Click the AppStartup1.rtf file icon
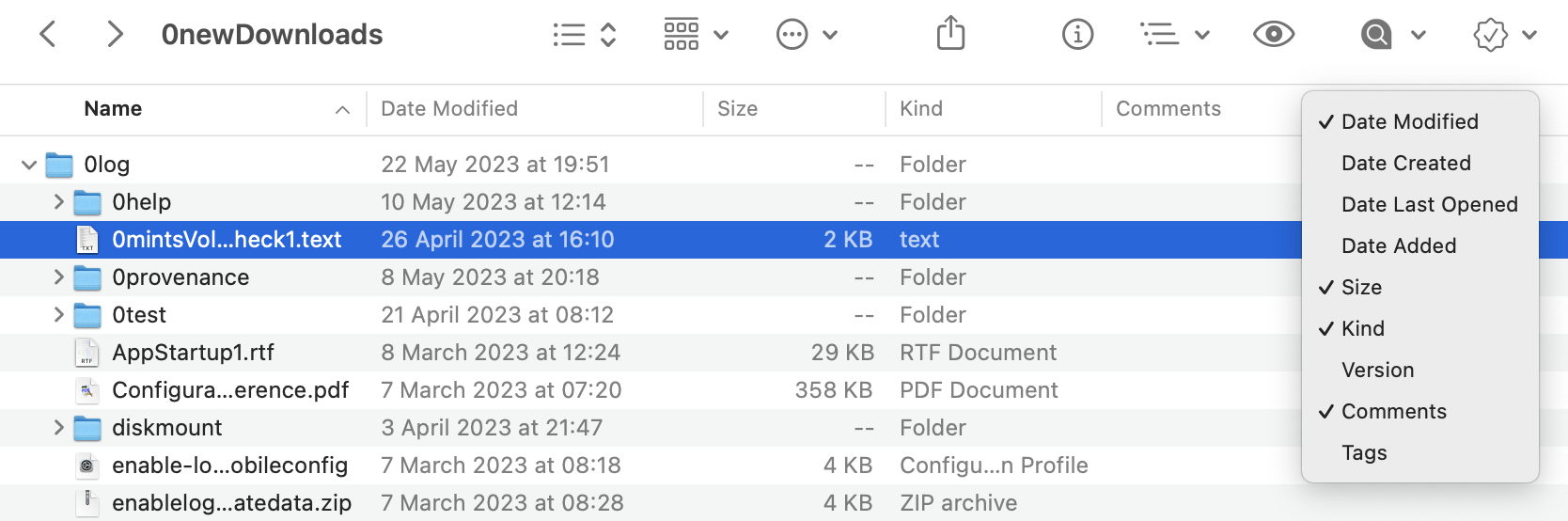This screenshot has width=1568, height=521. pyautogui.click(x=87, y=353)
